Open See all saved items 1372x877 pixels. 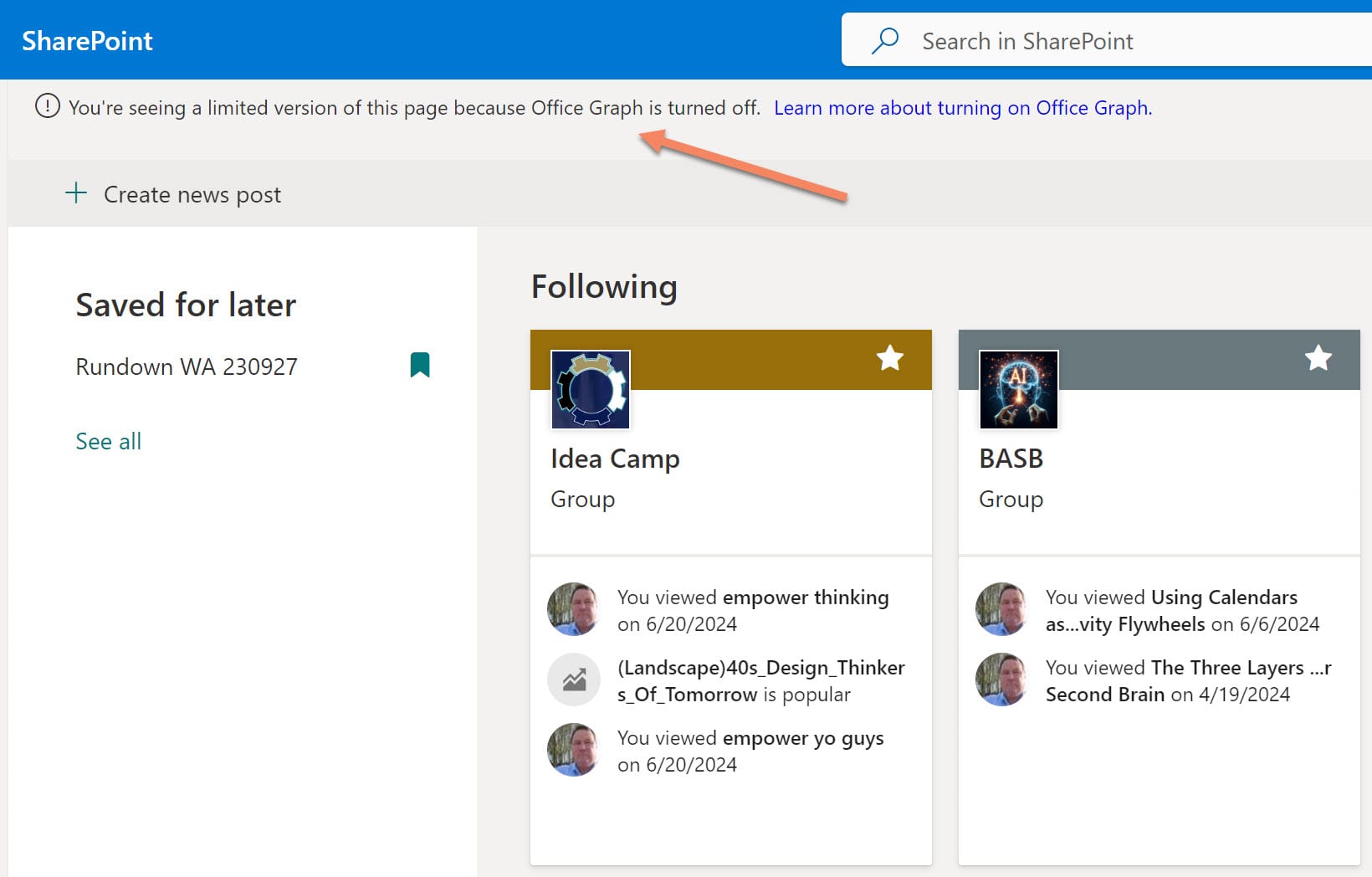[108, 441]
